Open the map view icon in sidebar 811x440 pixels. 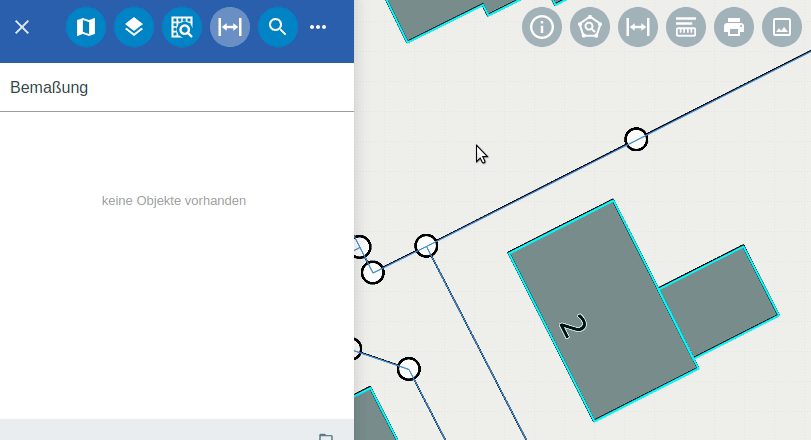pyautogui.click(x=86, y=27)
